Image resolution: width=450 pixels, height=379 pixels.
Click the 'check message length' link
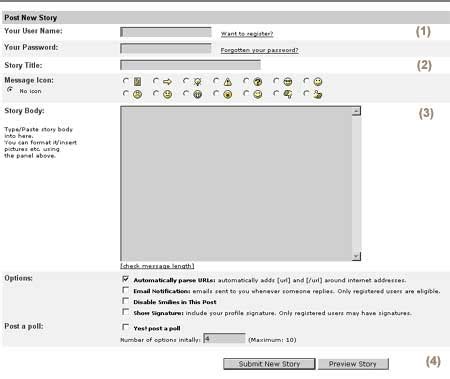tap(157, 266)
